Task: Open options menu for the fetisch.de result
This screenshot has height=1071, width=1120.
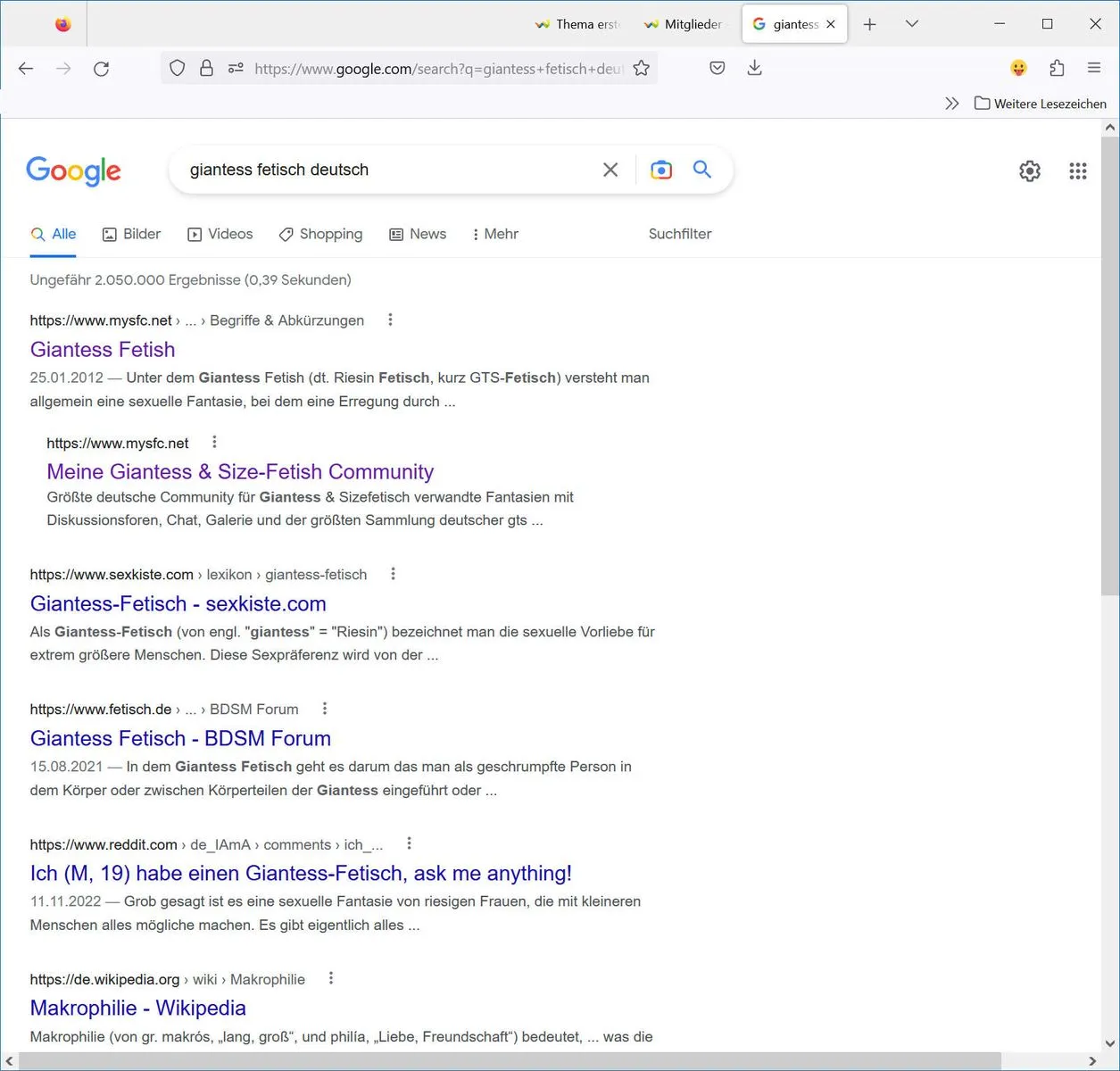Action: click(325, 709)
